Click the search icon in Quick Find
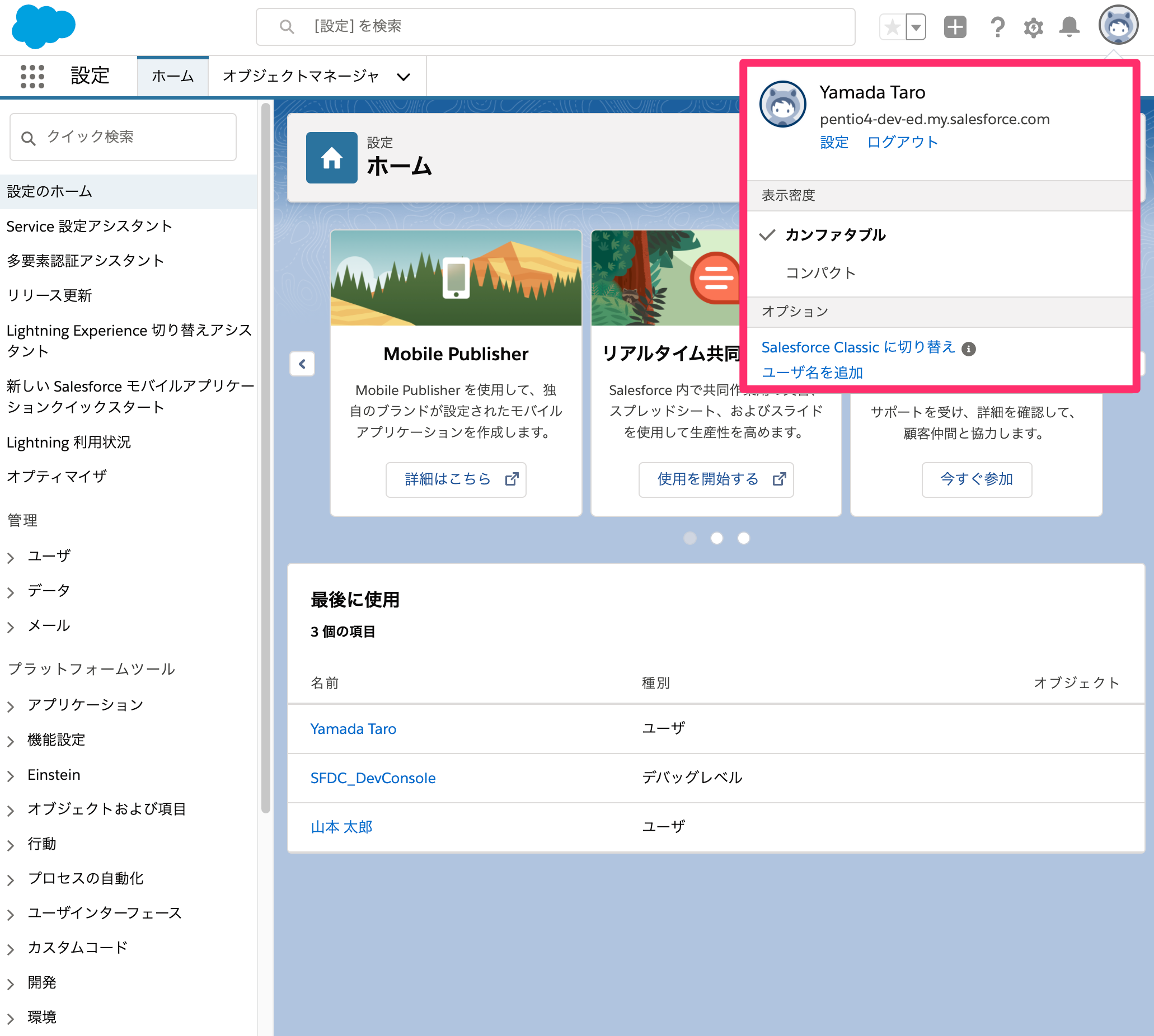This screenshot has width=1154, height=1036. click(x=28, y=138)
